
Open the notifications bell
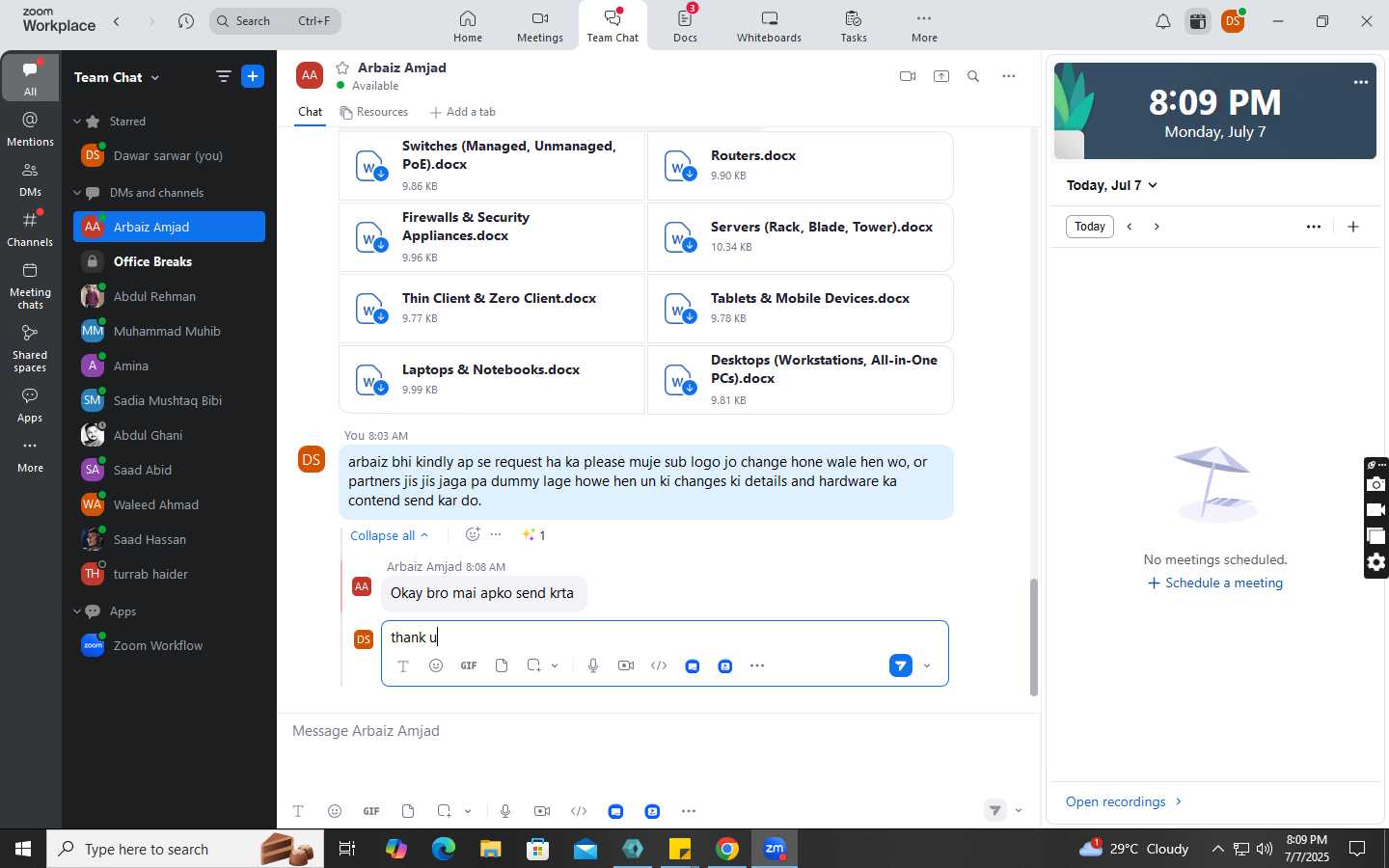[x=1163, y=21]
